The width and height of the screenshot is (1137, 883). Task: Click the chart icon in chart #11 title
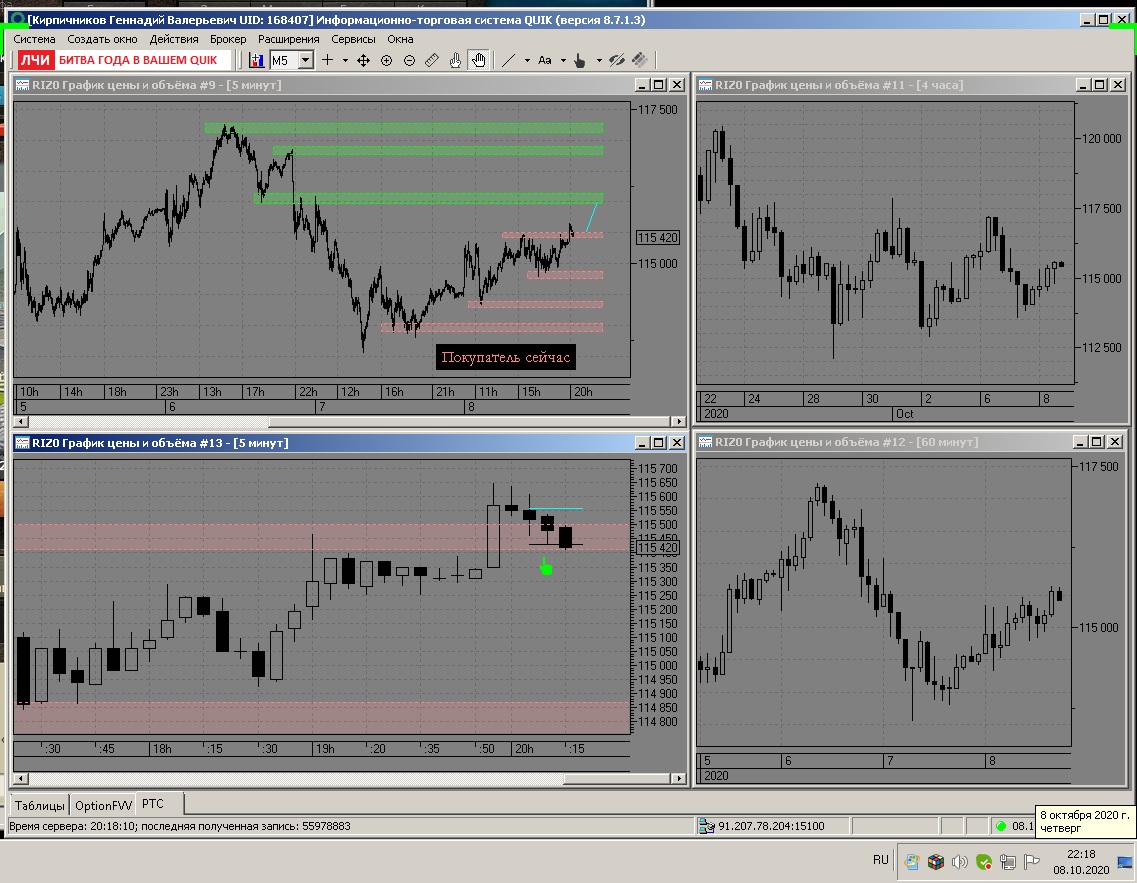[x=705, y=85]
